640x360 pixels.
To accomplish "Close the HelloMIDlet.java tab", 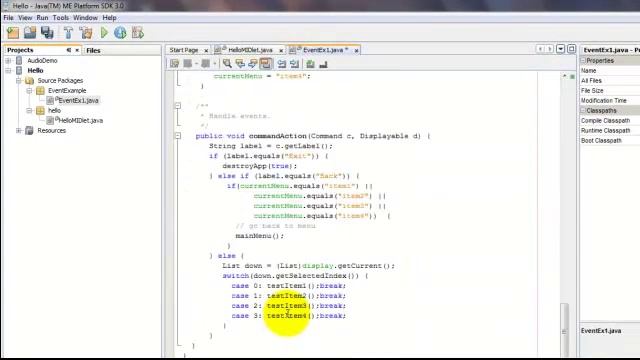I will 281,50.
